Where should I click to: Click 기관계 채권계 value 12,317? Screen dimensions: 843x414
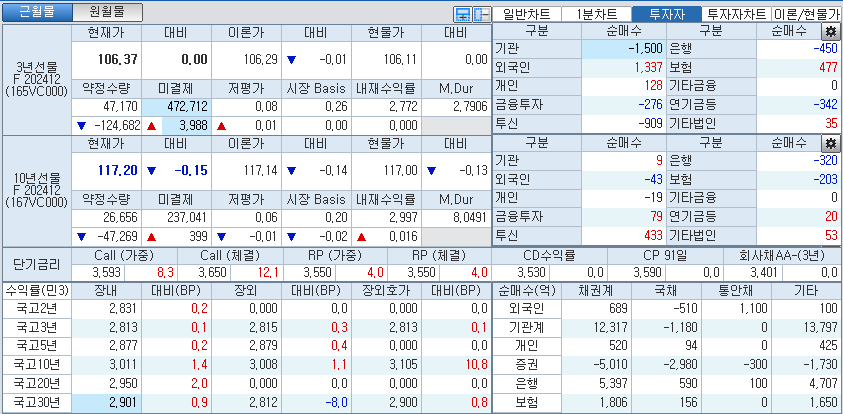(611, 327)
